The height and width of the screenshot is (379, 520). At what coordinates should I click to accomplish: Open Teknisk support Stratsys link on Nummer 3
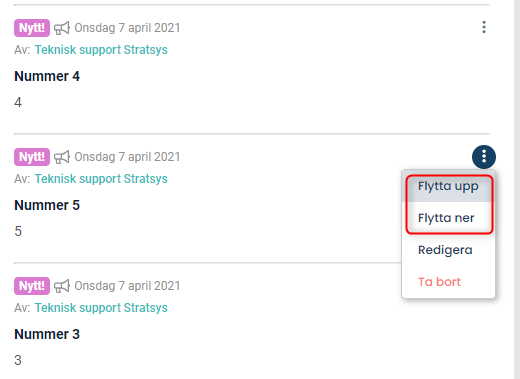(101, 308)
